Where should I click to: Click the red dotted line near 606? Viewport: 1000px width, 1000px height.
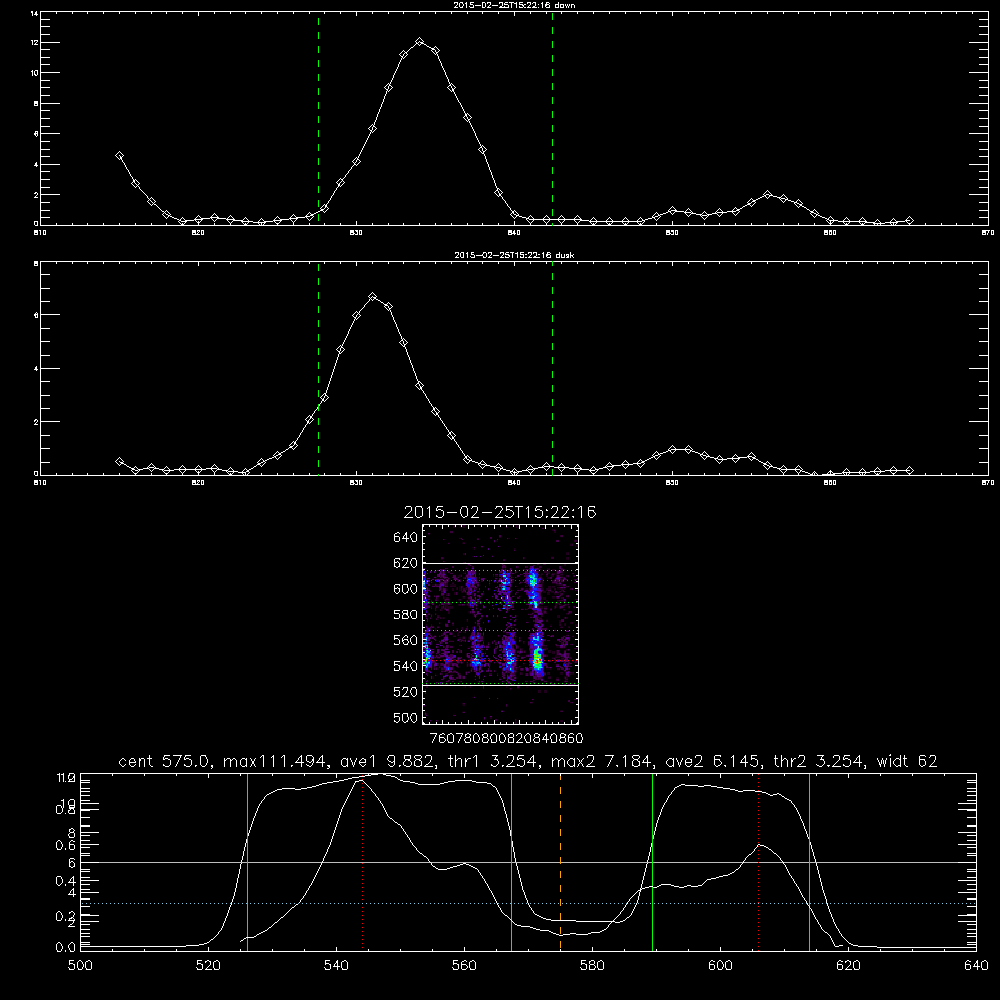coord(758,862)
